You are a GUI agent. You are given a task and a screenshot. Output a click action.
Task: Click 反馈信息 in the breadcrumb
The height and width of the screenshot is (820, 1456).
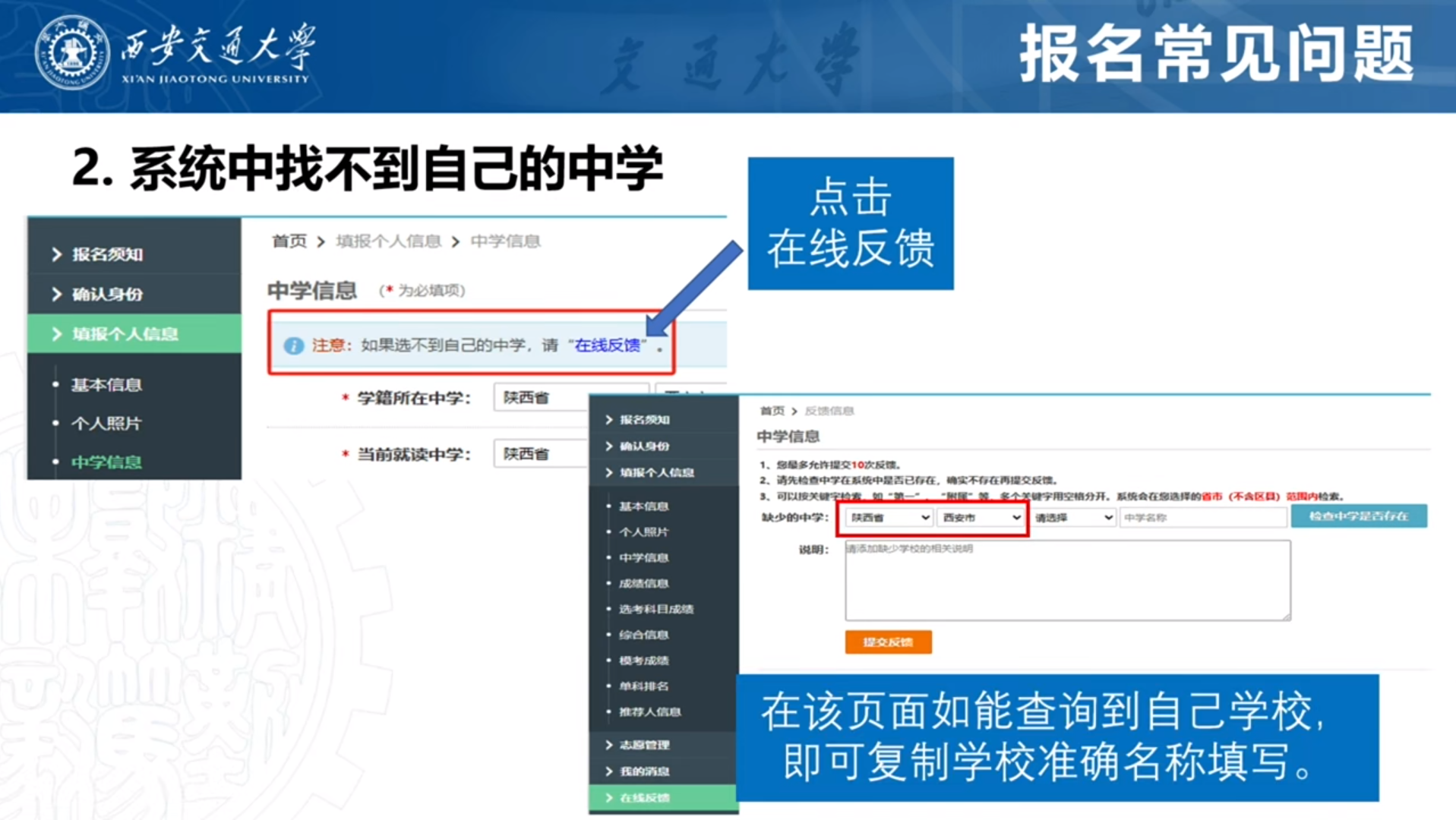point(829,411)
